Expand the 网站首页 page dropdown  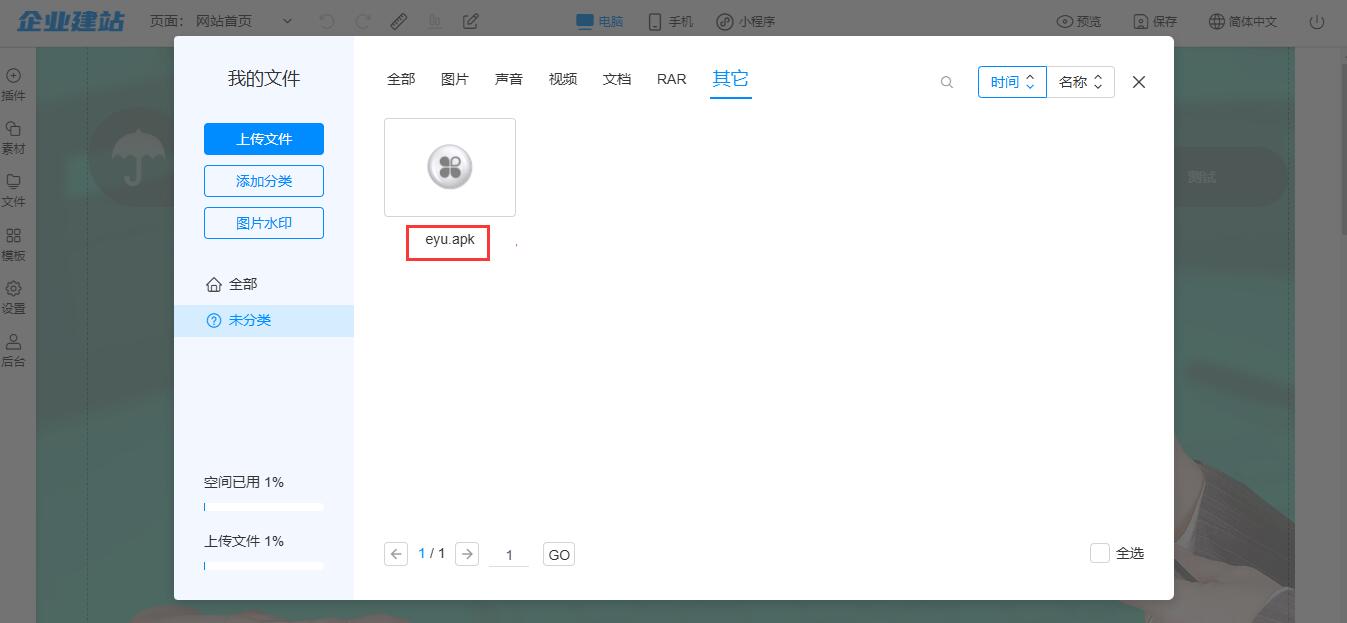click(288, 21)
